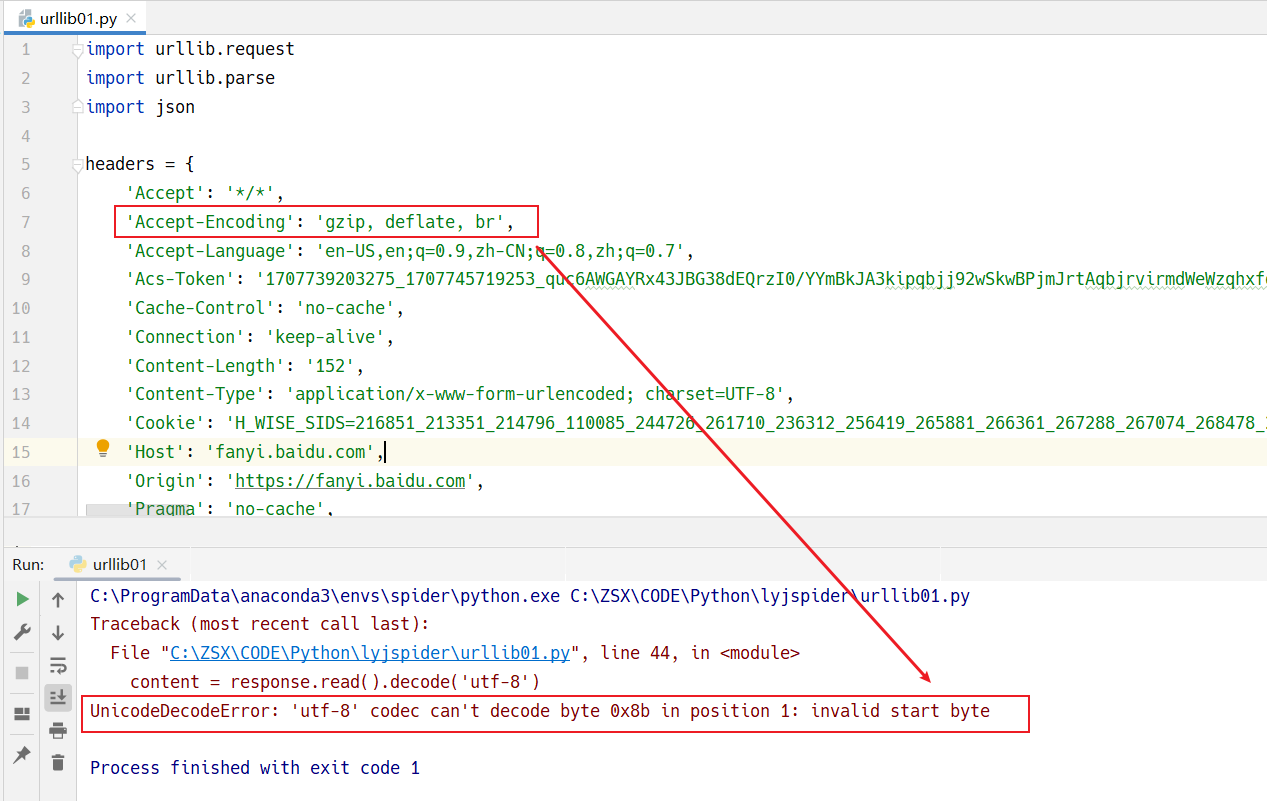Click the python.exe command line in console
Viewport: 1267px width, 801px height.
pos(530,596)
